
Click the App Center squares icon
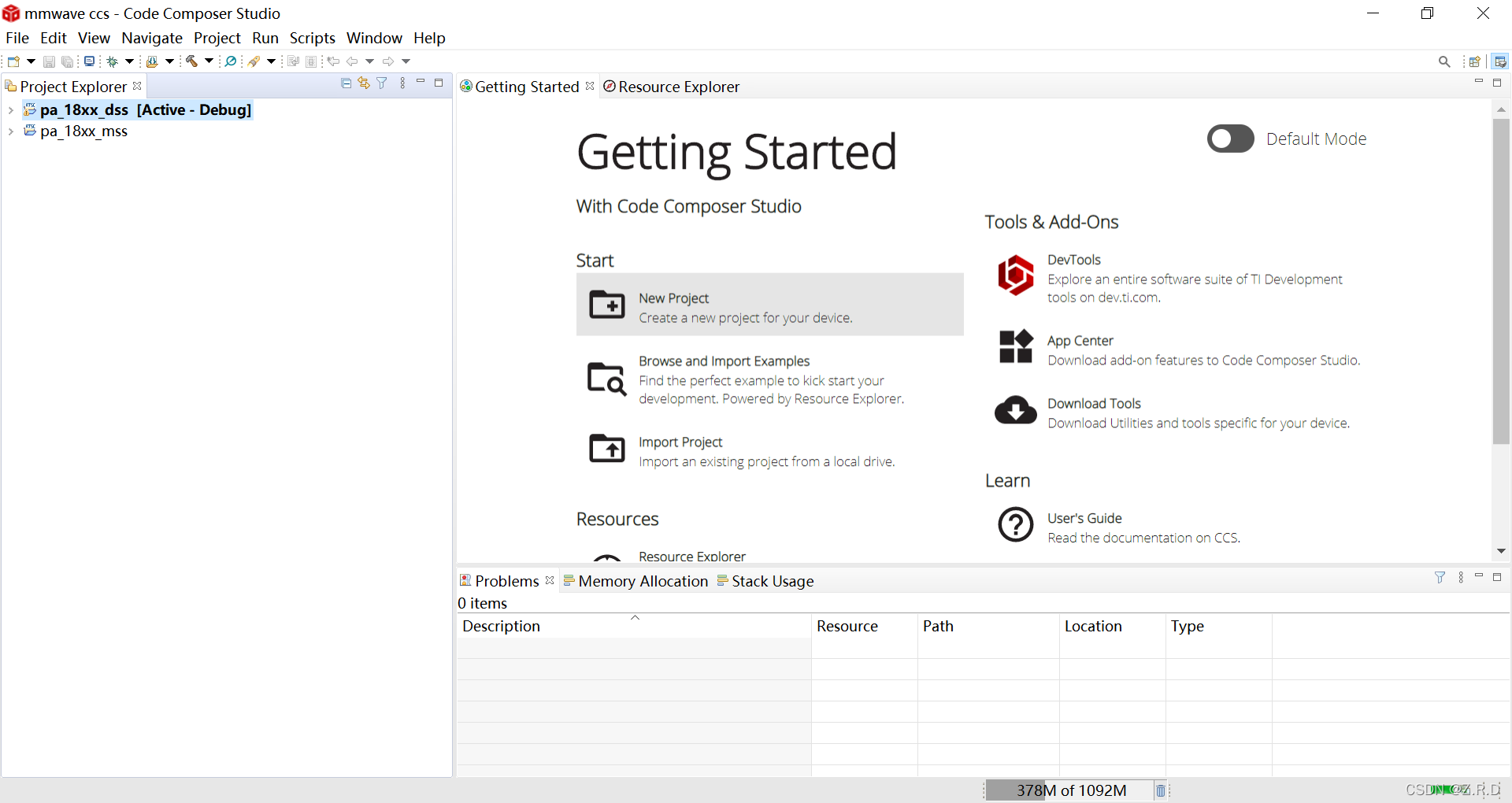1016,346
